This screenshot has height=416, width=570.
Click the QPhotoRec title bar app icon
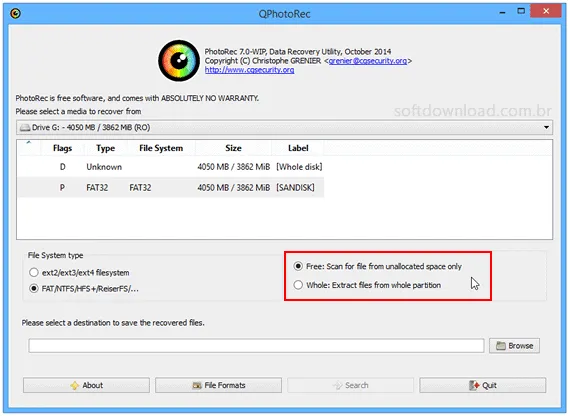(x=16, y=13)
